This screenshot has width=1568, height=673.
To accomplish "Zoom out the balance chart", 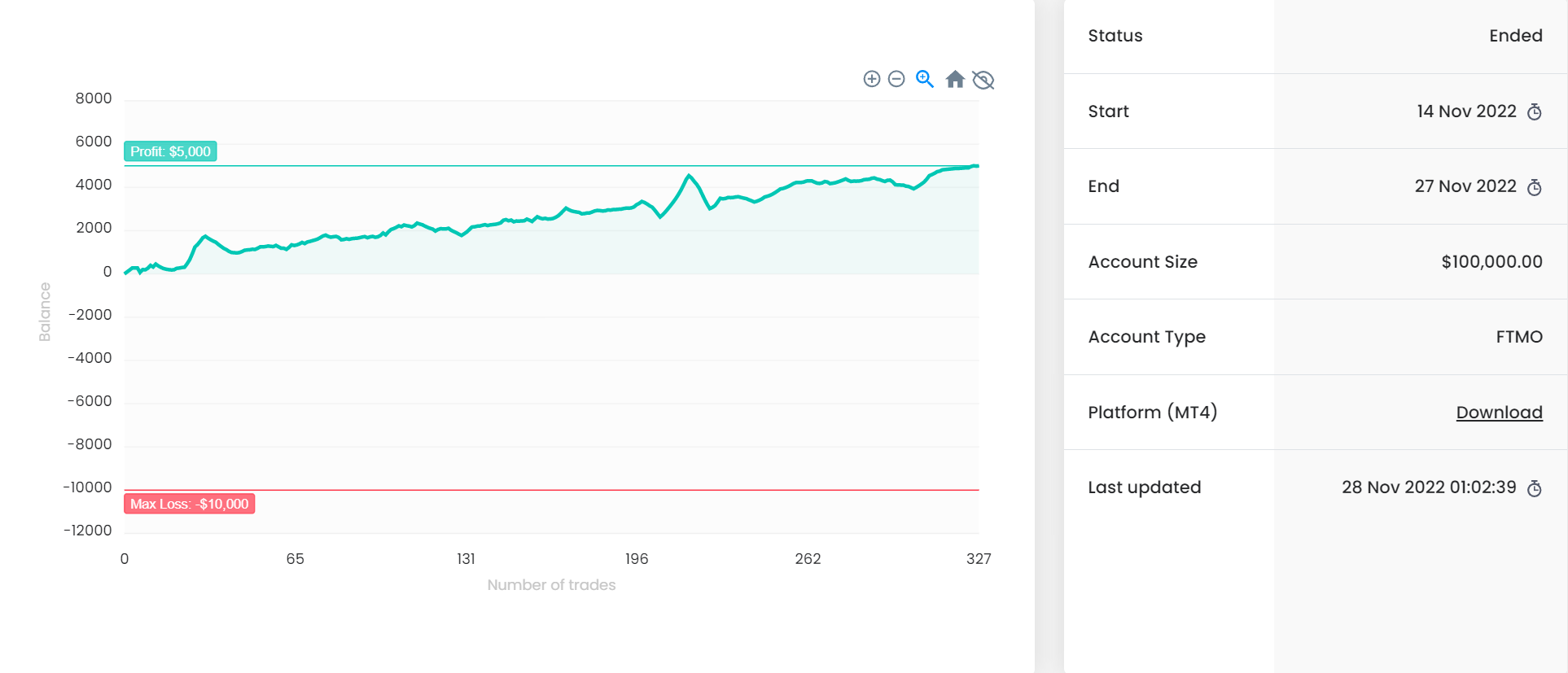I will tap(896, 79).
